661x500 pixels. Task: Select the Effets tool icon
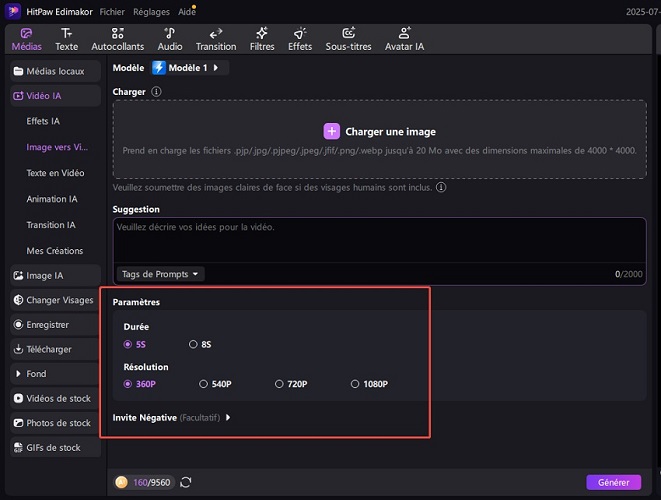(x=300, y=39)
